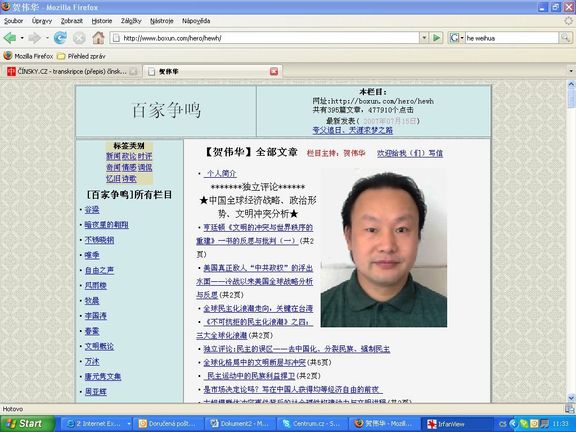Click the green Back arrow button
Viewport: 576px width, 432px height.
coord(10,38)
